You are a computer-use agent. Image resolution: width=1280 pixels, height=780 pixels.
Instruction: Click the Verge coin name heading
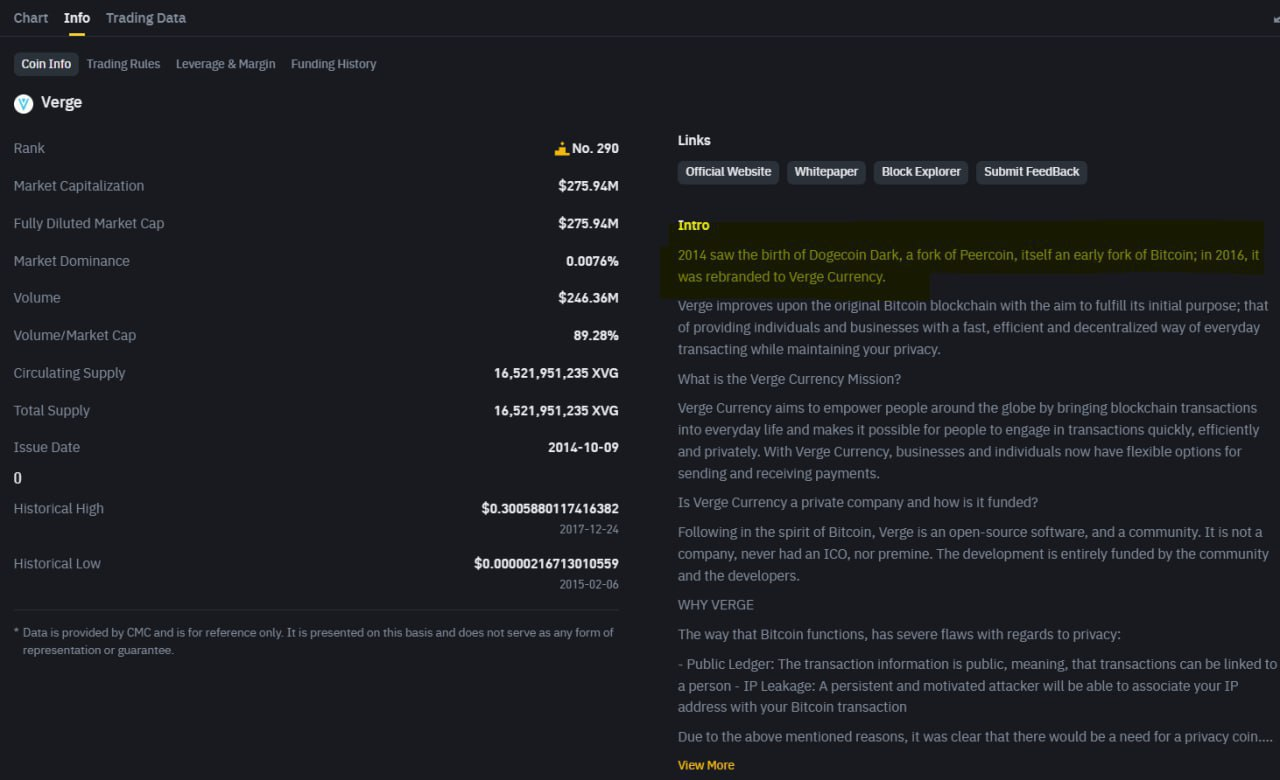click(x=61, y=103)
